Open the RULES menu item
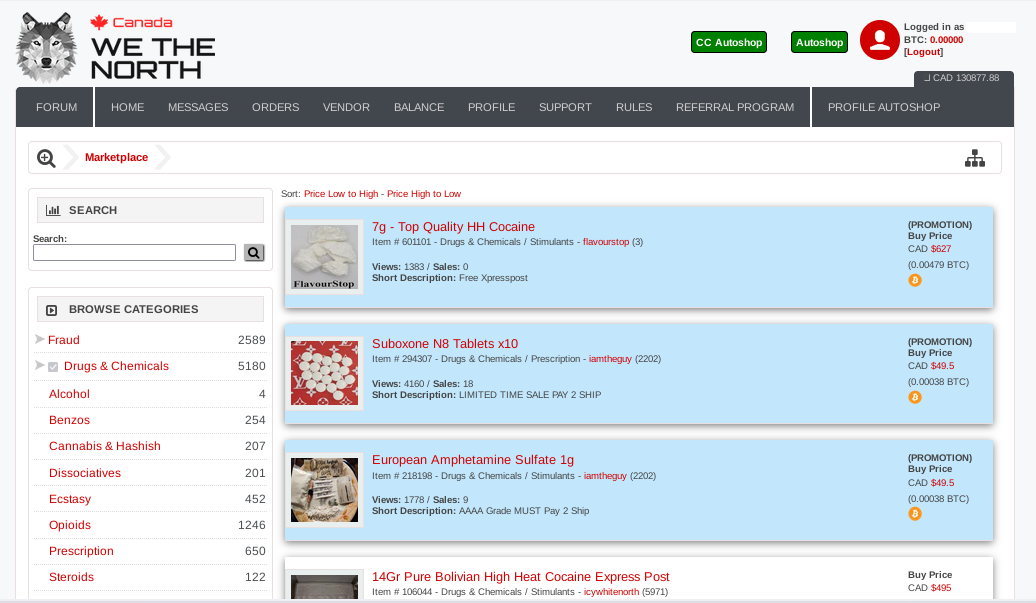The width and height of the screenshot is (1036, 603). (x=634, y=107)
